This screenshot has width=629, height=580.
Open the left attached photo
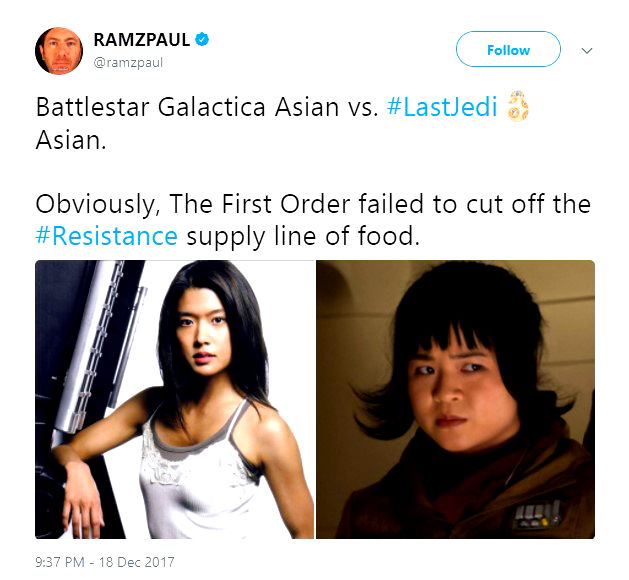click(174, 400)
